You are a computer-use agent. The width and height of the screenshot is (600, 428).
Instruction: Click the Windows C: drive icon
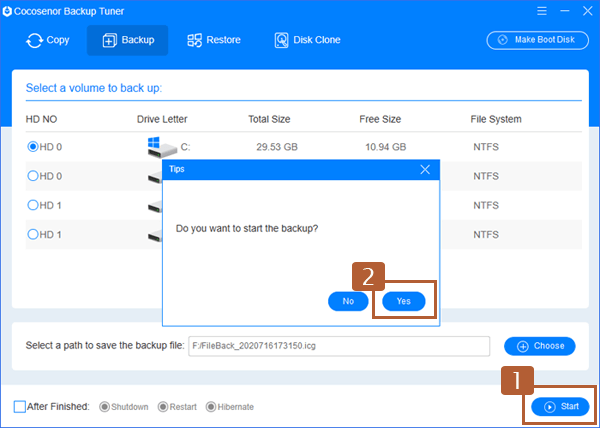pyautogui.click(x=161, y=147)
